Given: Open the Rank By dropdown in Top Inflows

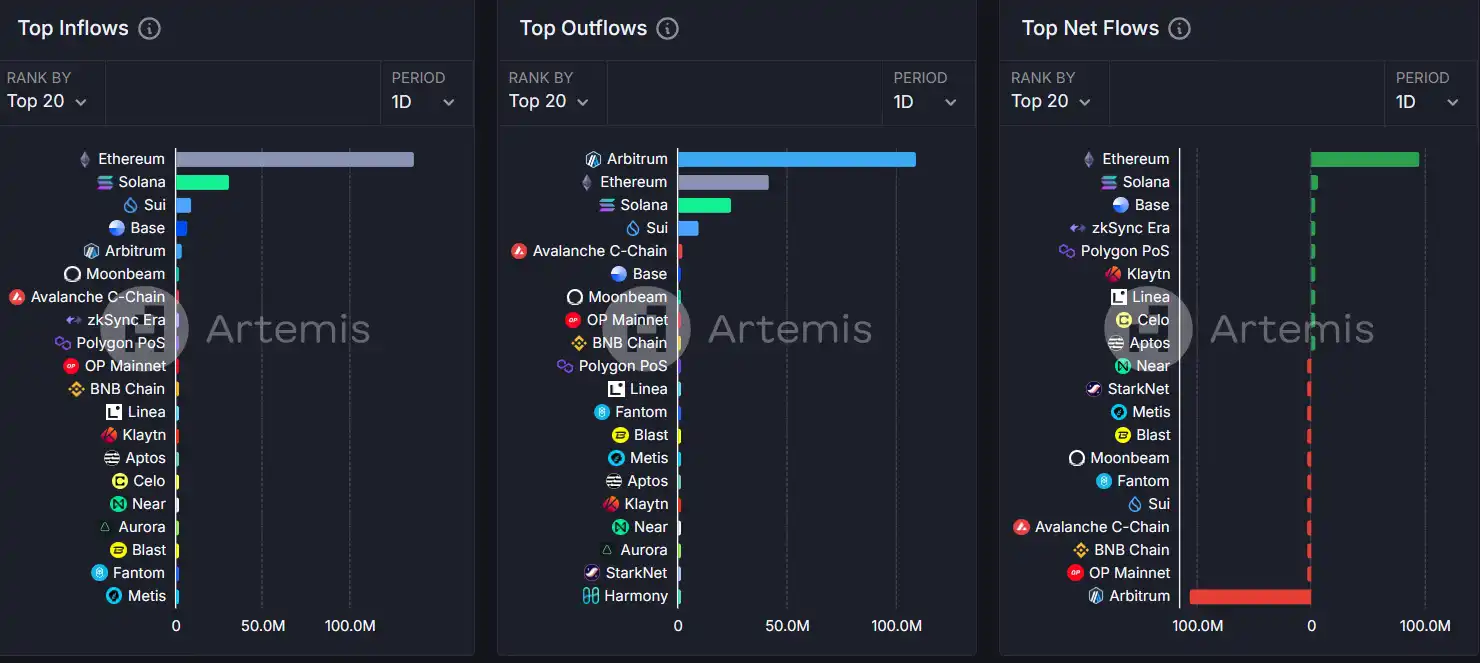Looking at the screenshot, I should pyautogui.click(x=47, y=101).
